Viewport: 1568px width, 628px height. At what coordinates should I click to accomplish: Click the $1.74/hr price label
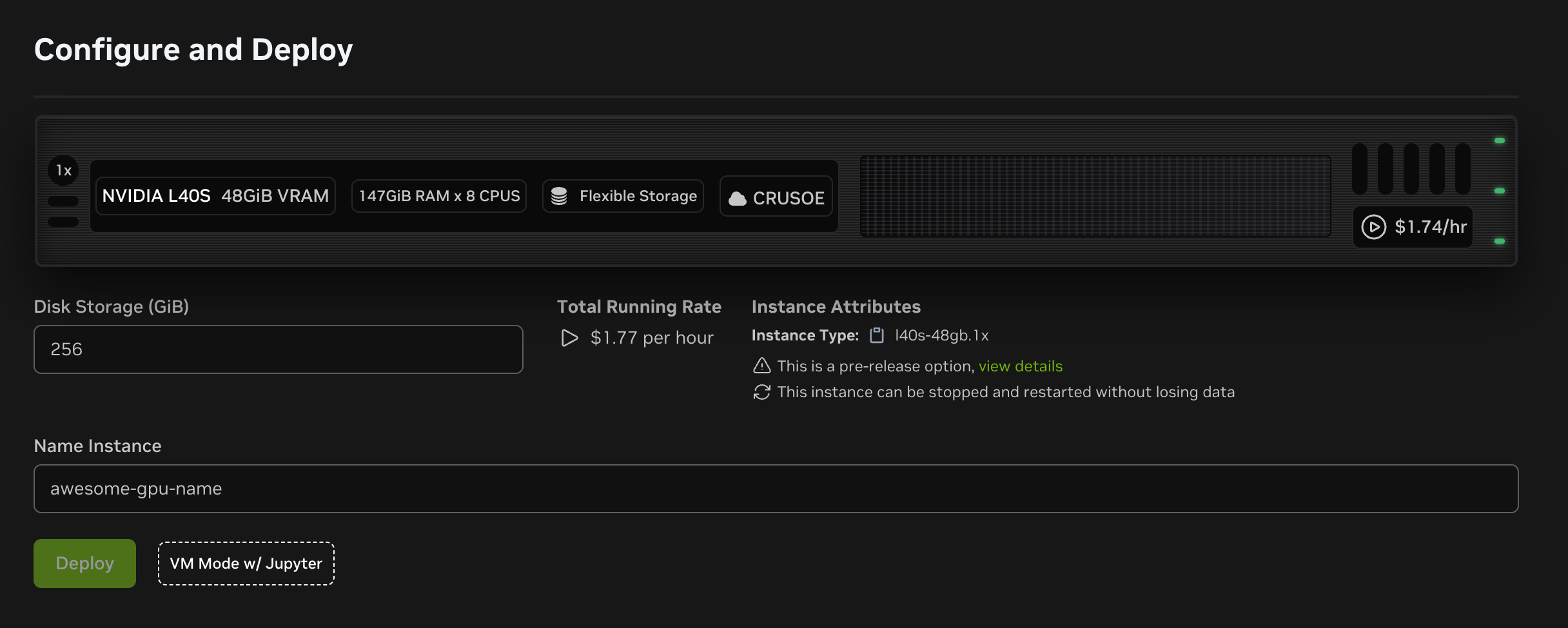pyautogui.click(x=1430, y=227)
